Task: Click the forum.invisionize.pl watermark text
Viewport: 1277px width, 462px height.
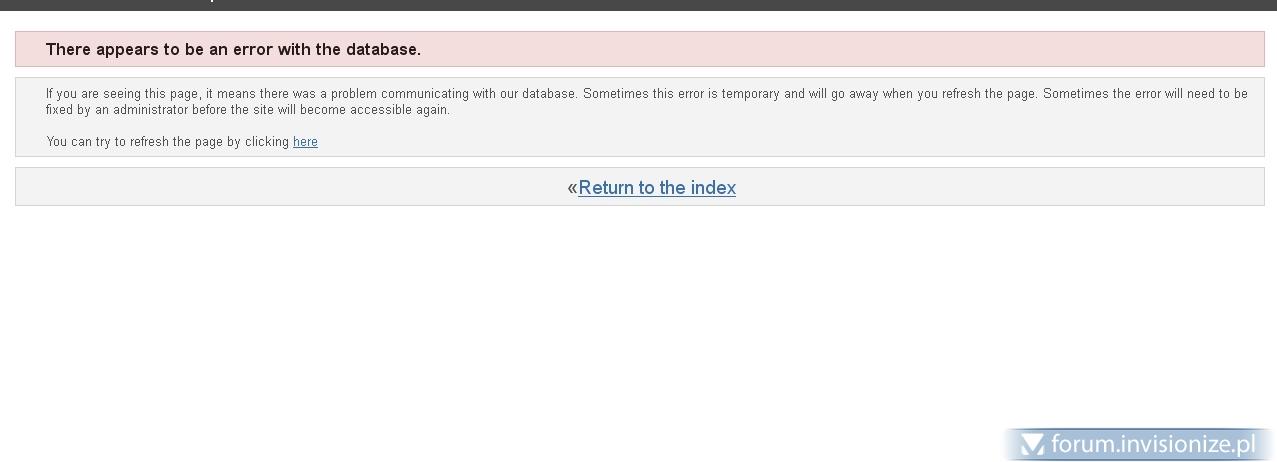Action: (x=1153, y=444)
